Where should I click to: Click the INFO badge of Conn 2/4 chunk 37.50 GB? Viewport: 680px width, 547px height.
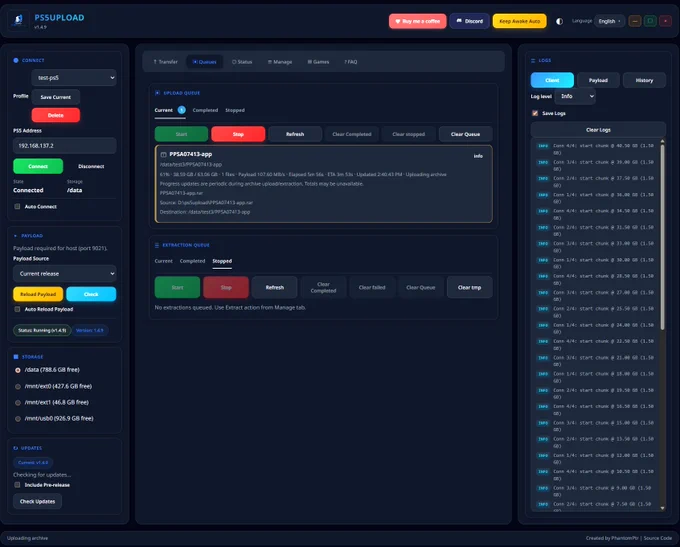coord(543,179)
